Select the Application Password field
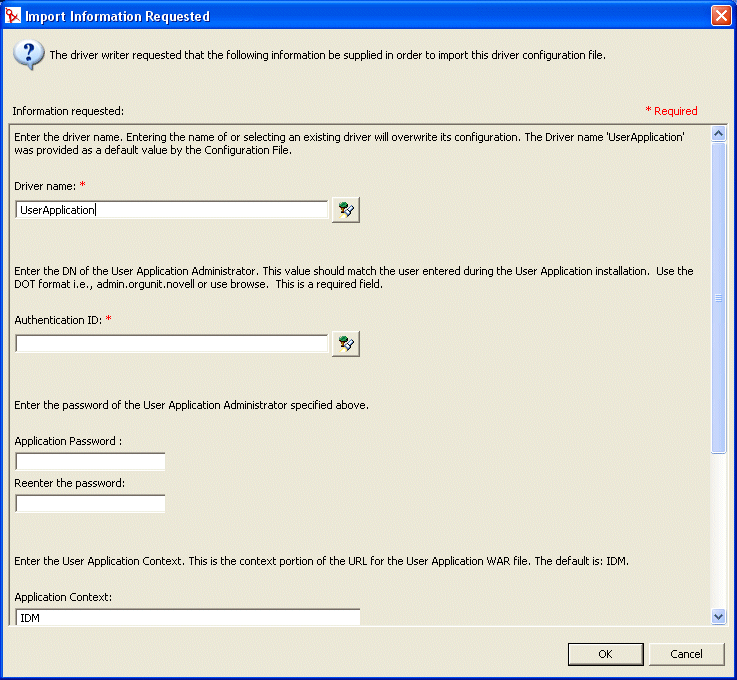737x680 pixels. click(90, 461)
